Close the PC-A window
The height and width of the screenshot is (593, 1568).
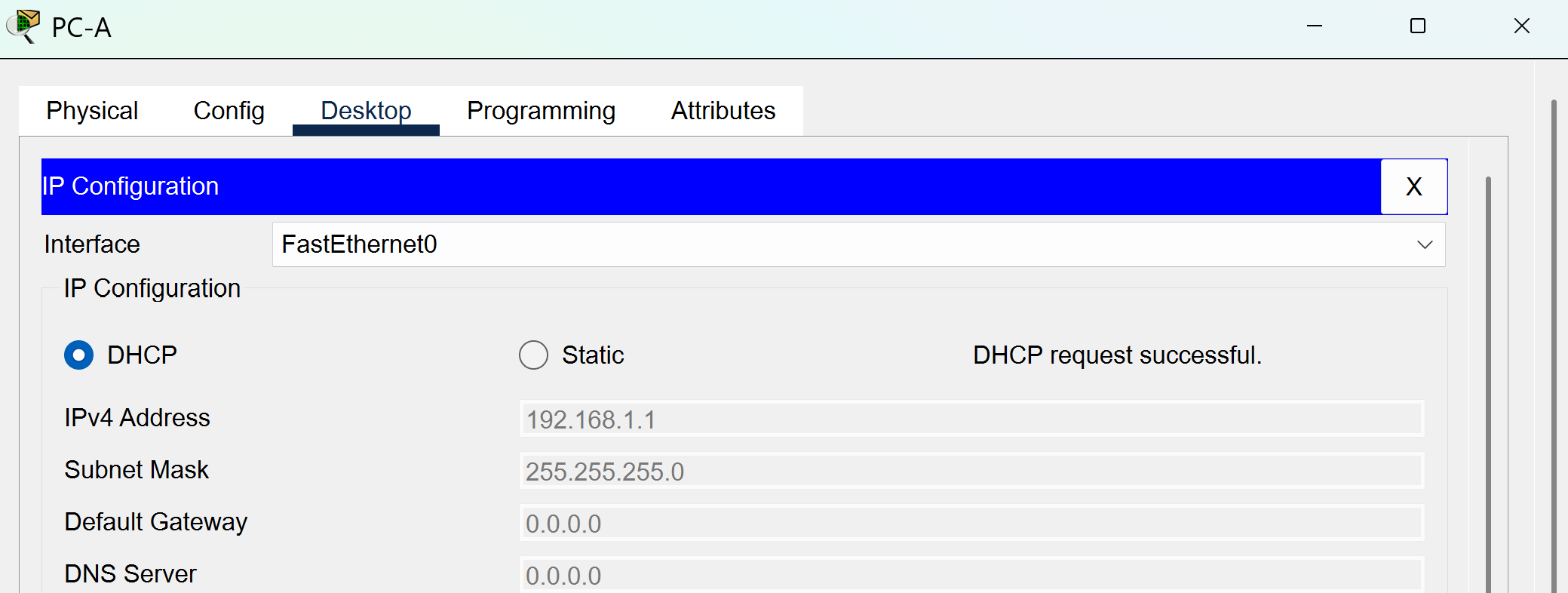coord(1522,26)
